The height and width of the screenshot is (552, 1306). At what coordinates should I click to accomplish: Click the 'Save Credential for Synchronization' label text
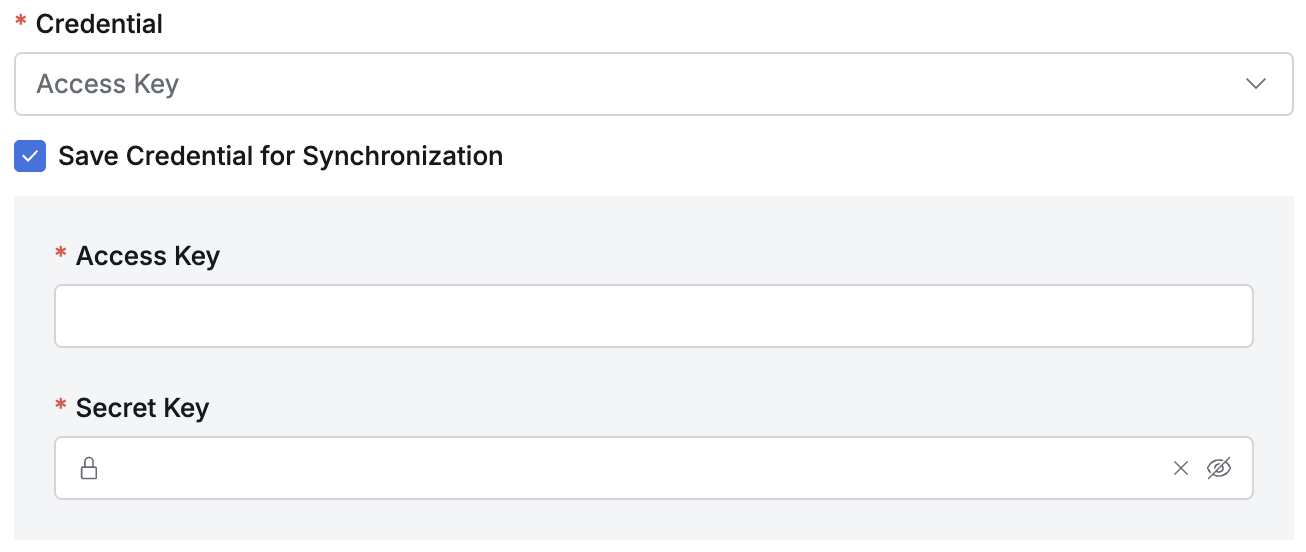click(280, 156)
